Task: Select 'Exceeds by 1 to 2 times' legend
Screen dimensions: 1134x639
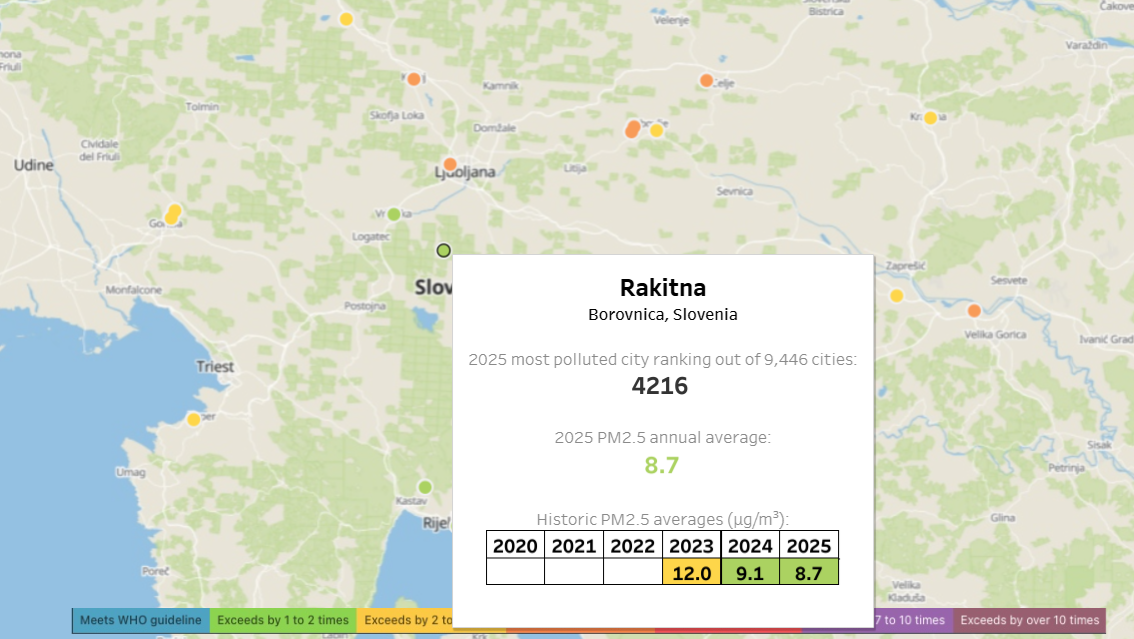Action: coord(283,621)
